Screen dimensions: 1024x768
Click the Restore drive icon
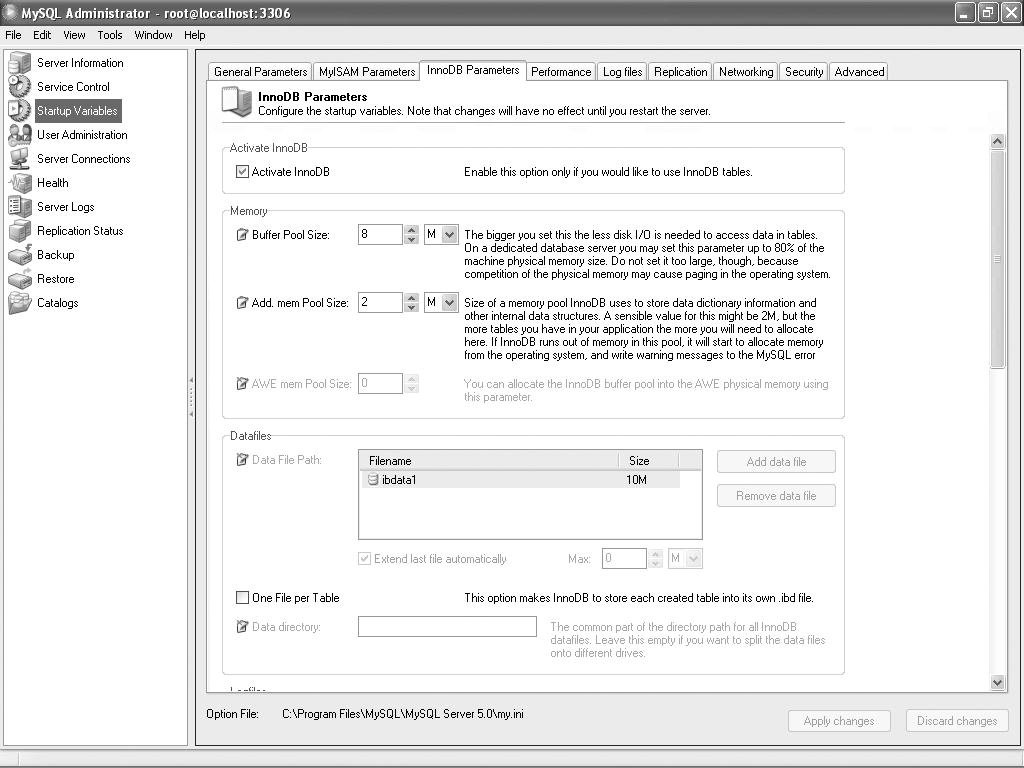tap(20, 279)
